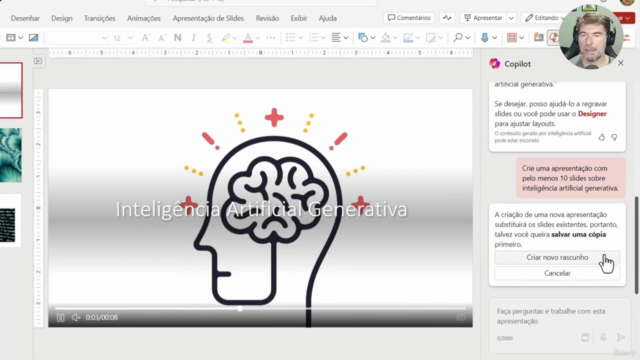The image size is (640, 360).
Task: Give thumbs down to Copilot response
Action: 614,138
